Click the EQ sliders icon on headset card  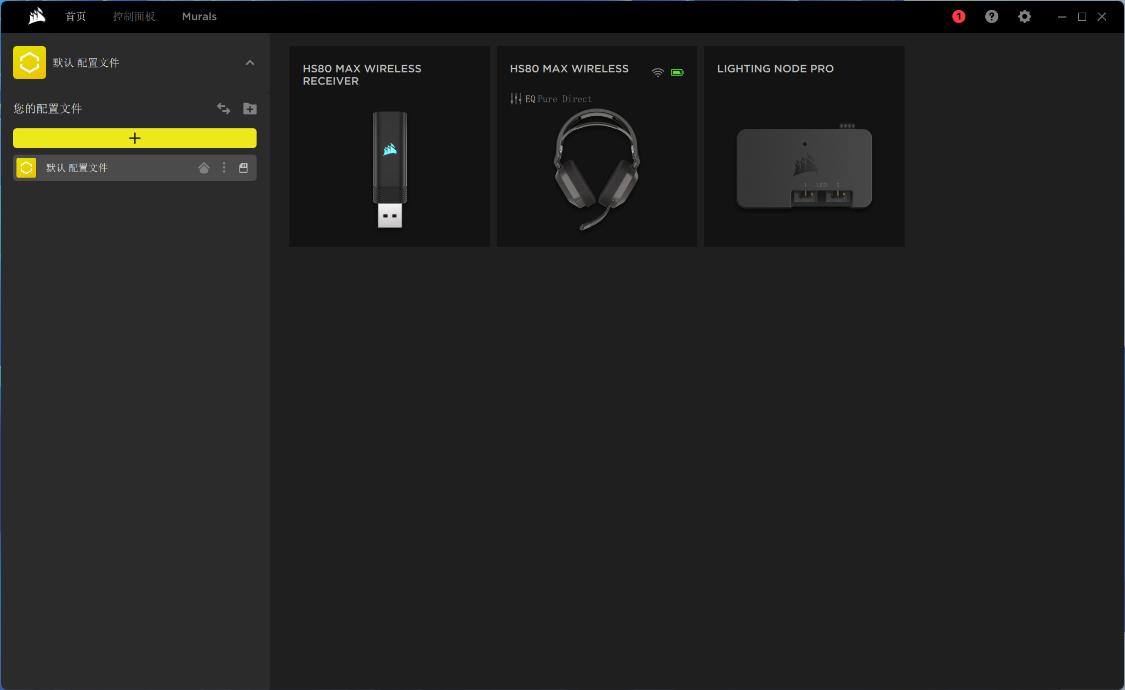click(x=516, y=98)
